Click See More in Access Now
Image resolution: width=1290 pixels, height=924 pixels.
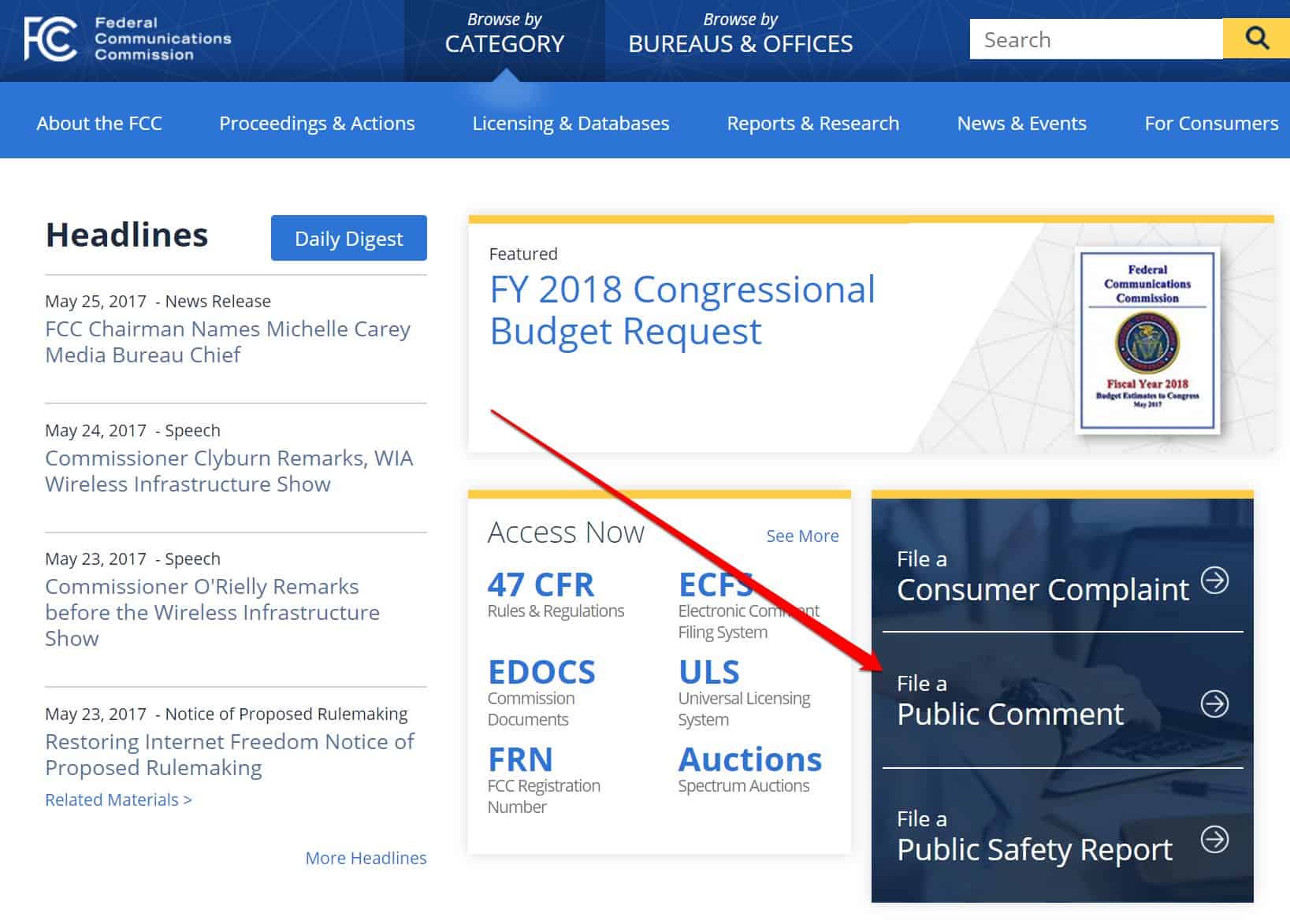click(802, 536)
